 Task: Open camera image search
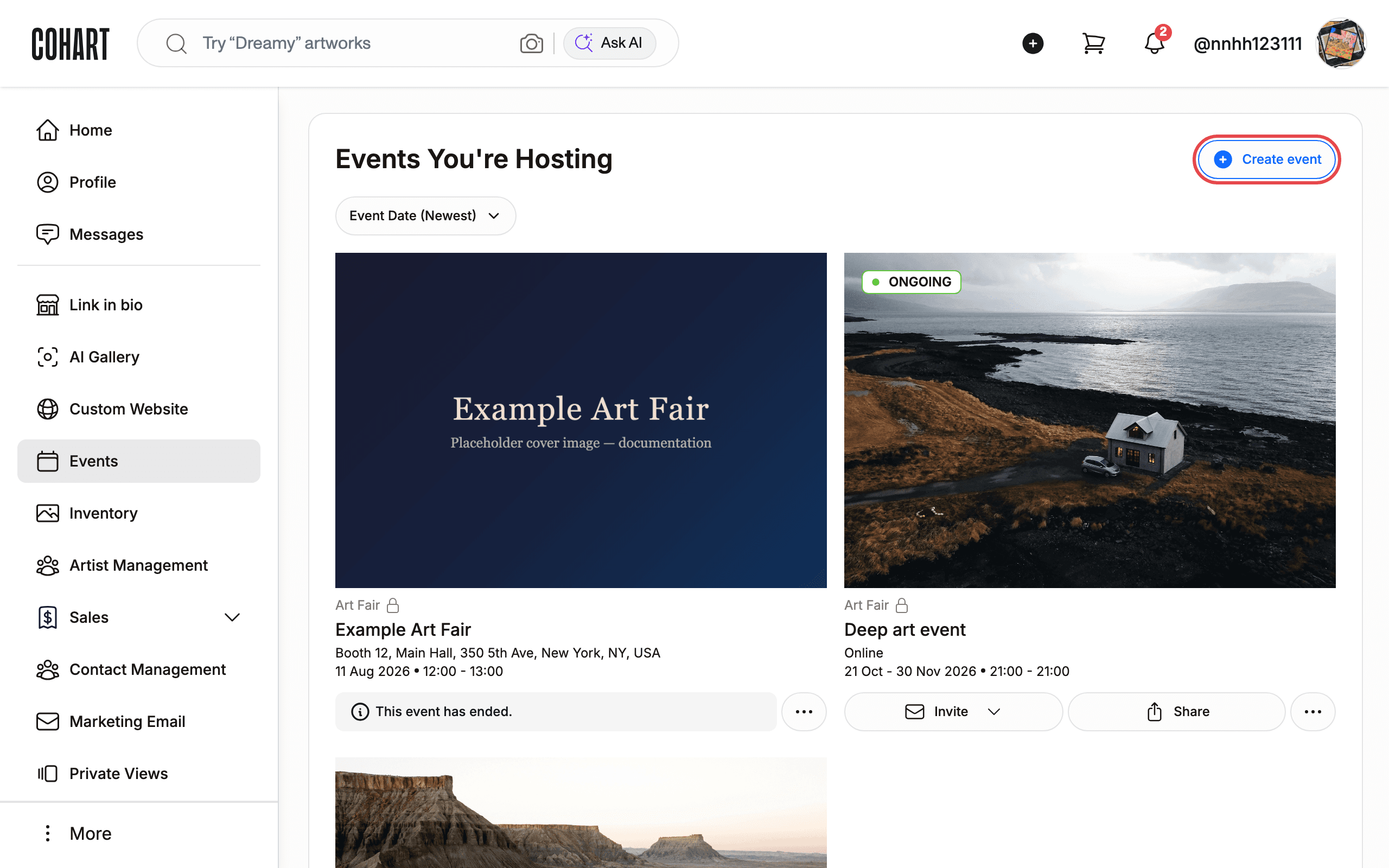[x=532, y=43]
